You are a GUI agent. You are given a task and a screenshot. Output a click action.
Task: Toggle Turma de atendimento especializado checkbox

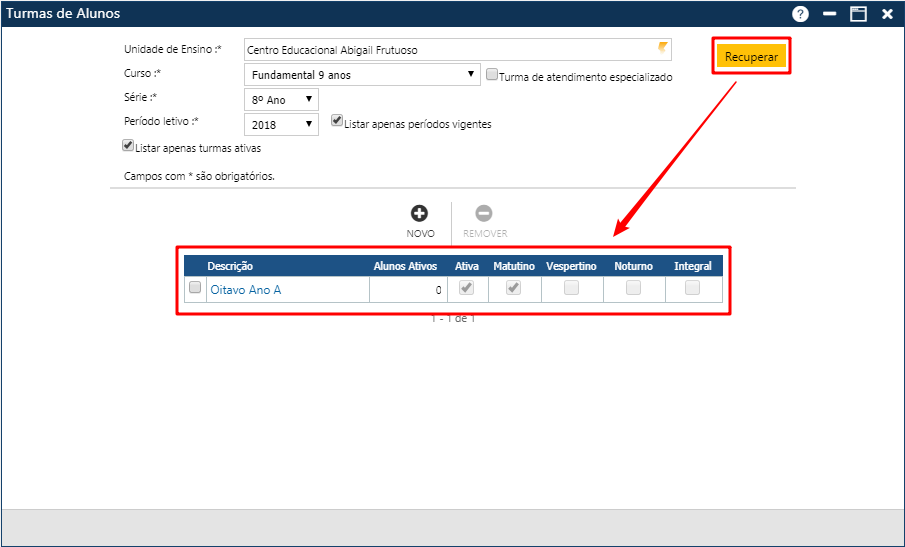tap(492, 74)
